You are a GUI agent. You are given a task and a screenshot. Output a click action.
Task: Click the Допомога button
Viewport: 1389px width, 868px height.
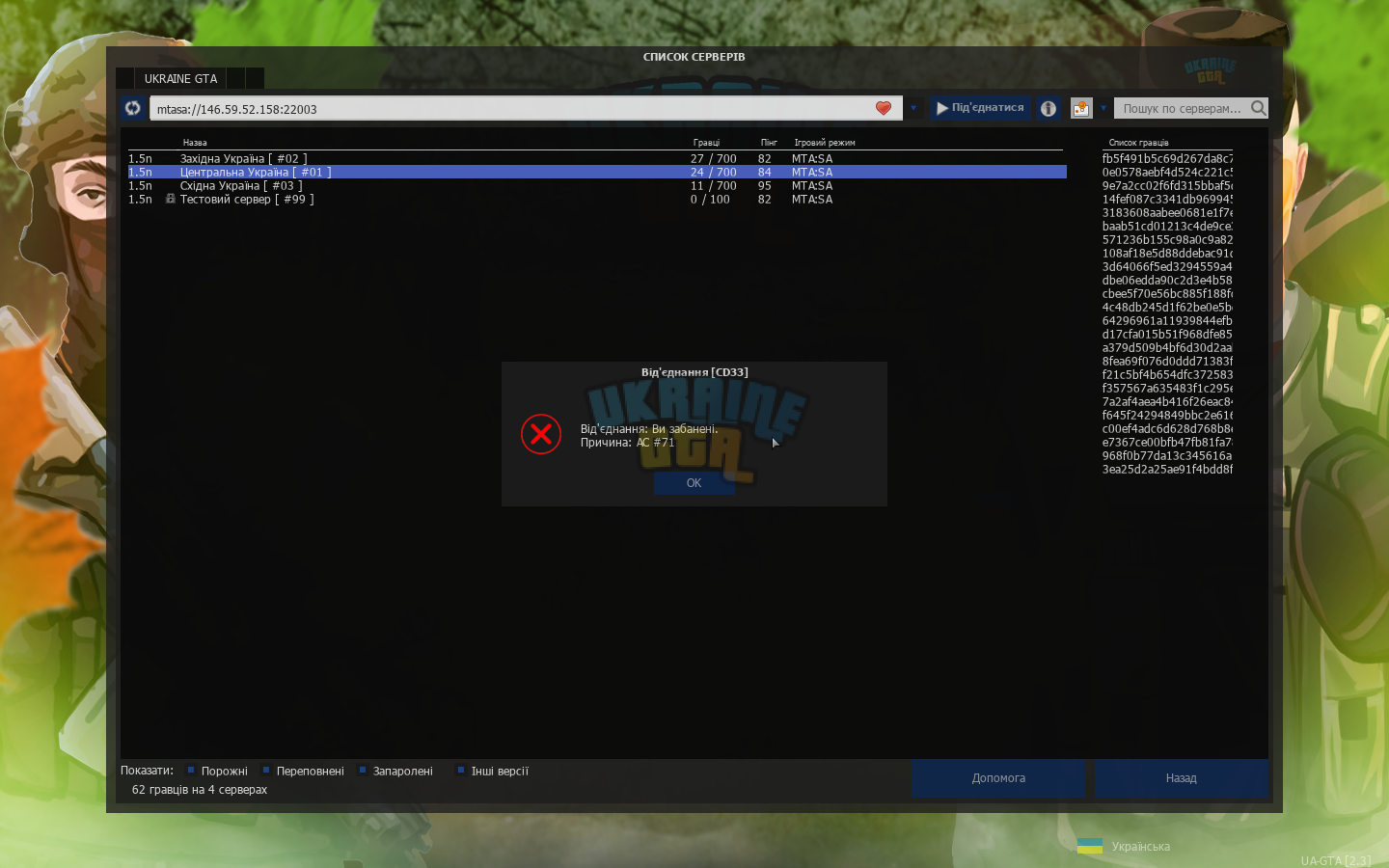[x=998, y=778]
